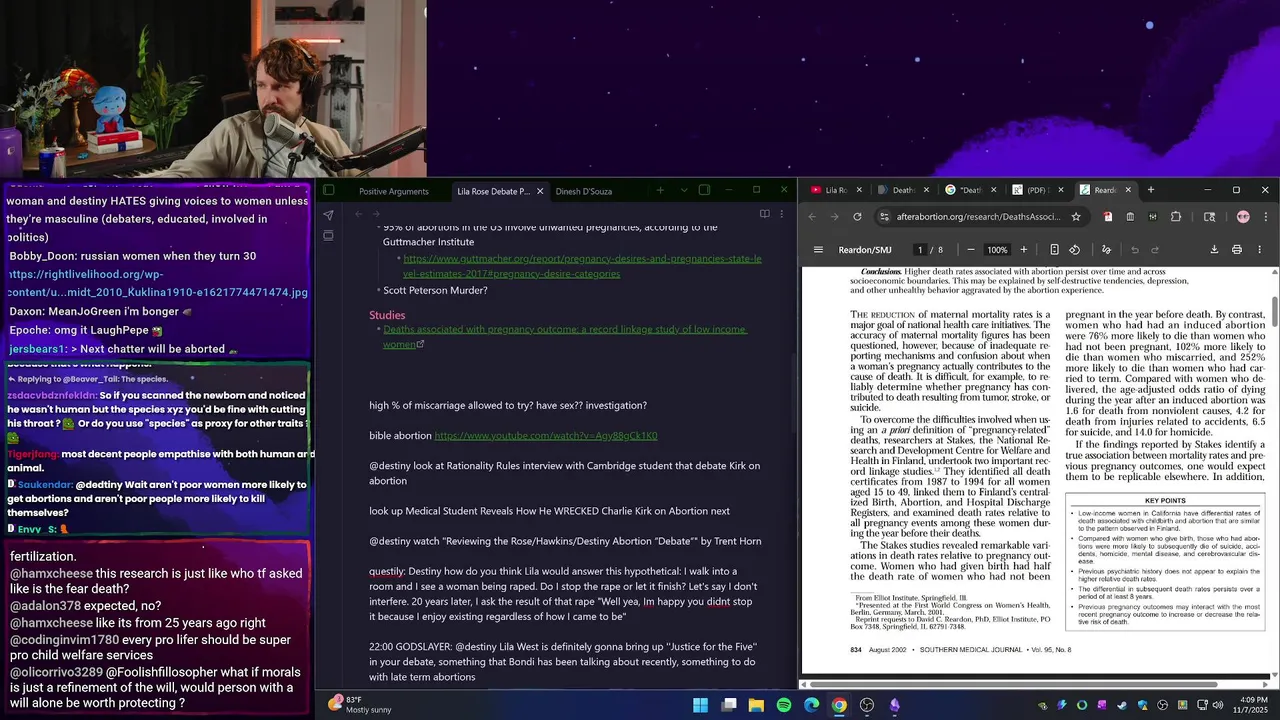Toggle PDF fit to page
The height and width of the screenshot is (720, 1280).
click(1054, 250)
